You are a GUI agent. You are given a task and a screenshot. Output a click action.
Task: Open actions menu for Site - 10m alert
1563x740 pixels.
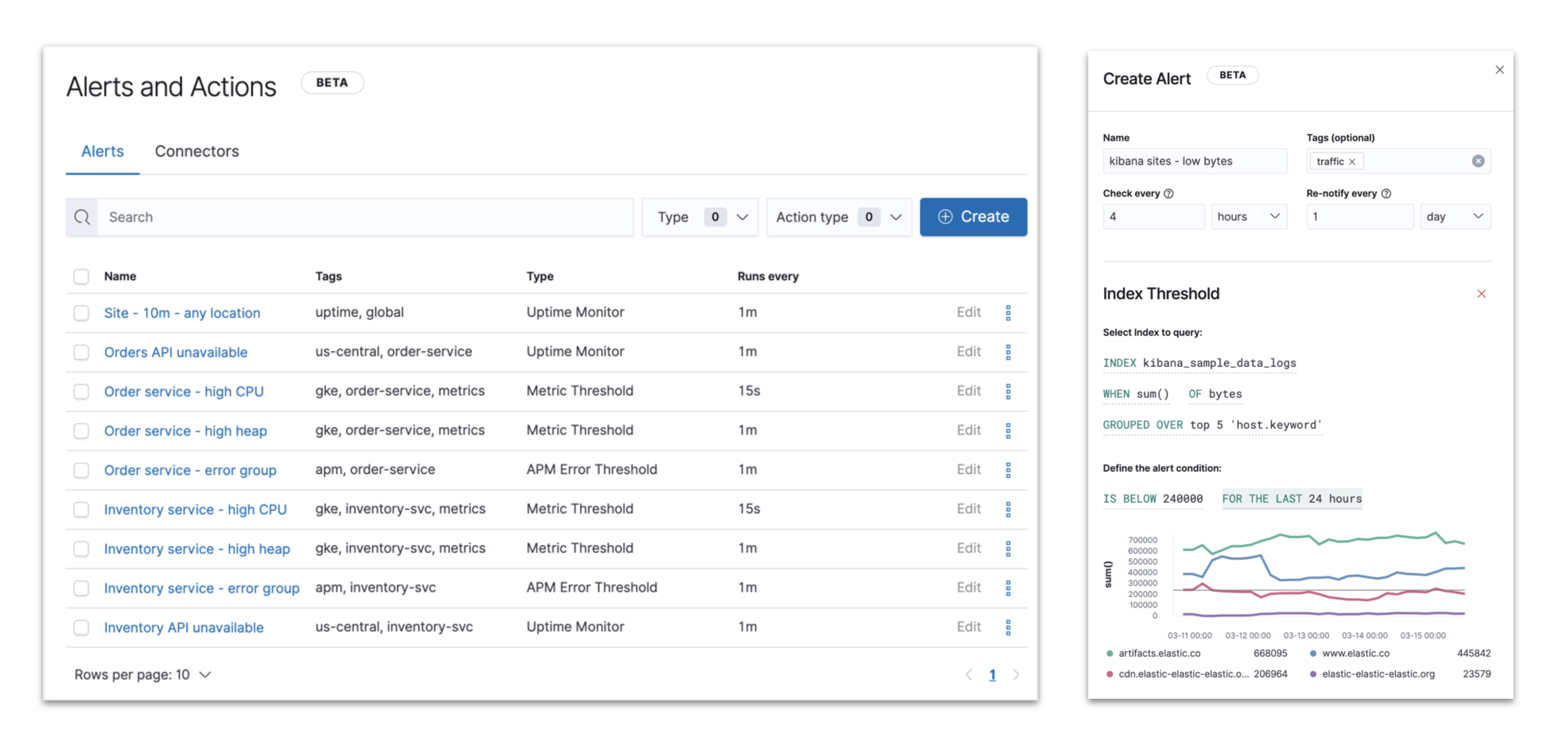tap(1009, 312)
